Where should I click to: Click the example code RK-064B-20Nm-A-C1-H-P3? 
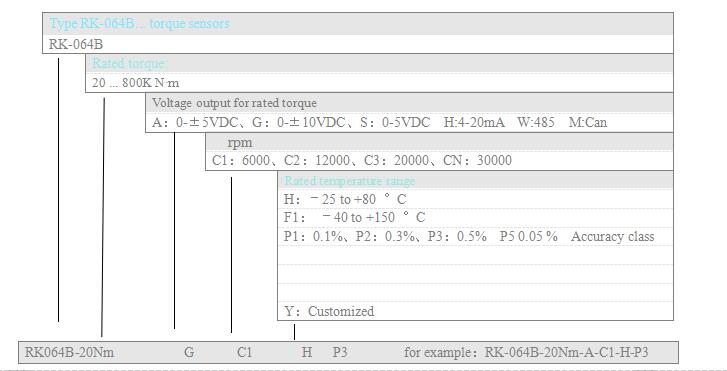coord(566,352)
